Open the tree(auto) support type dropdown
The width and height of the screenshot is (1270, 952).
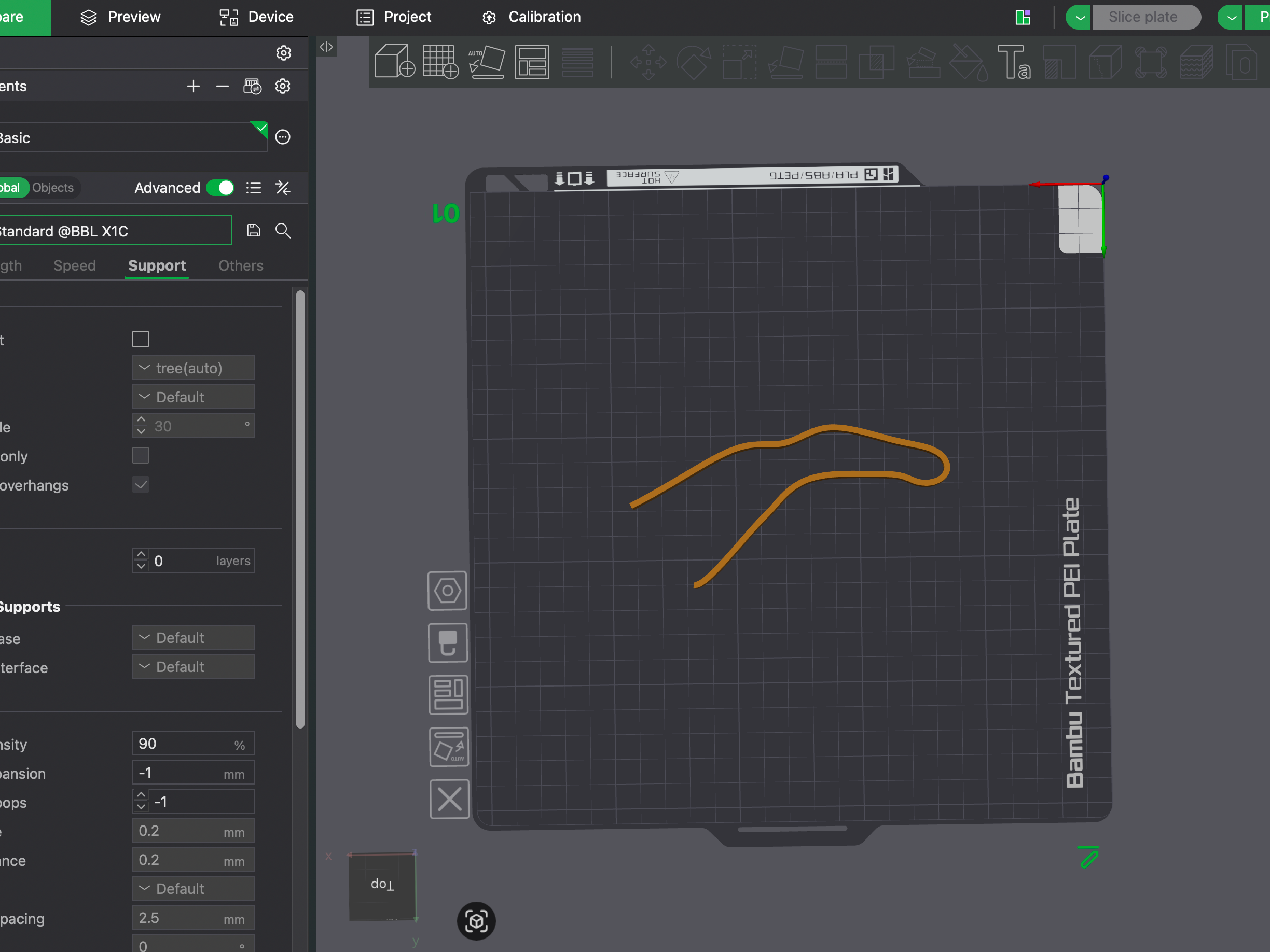[194, 368]
